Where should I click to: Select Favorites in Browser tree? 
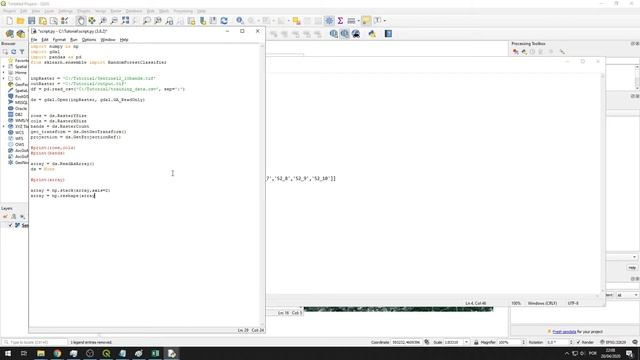tap(18, 60)
